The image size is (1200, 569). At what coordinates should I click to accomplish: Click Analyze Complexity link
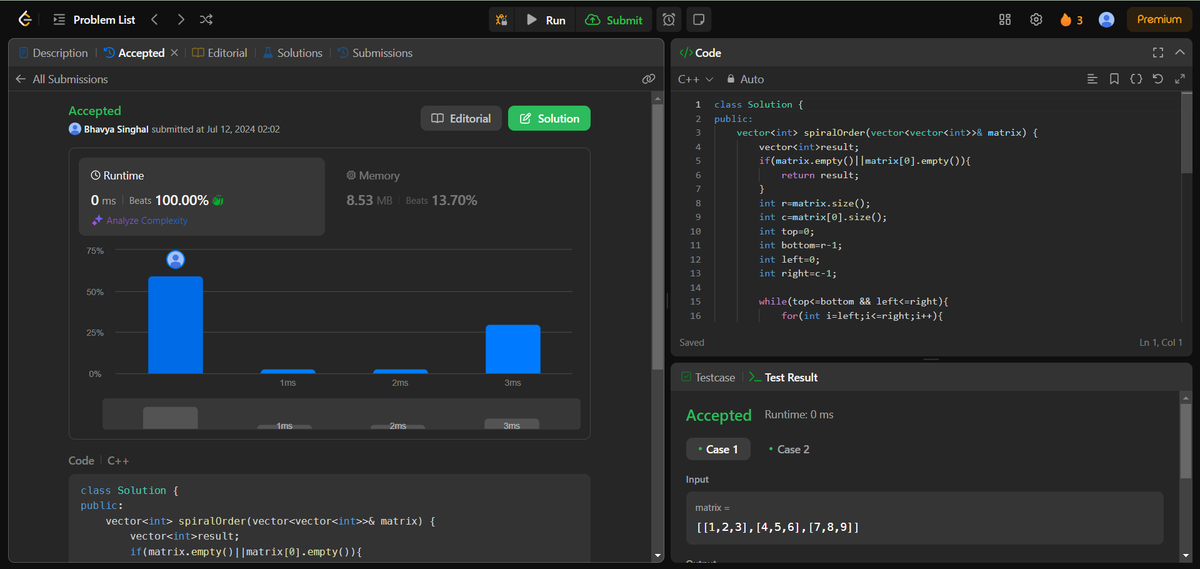coord(139,220)
